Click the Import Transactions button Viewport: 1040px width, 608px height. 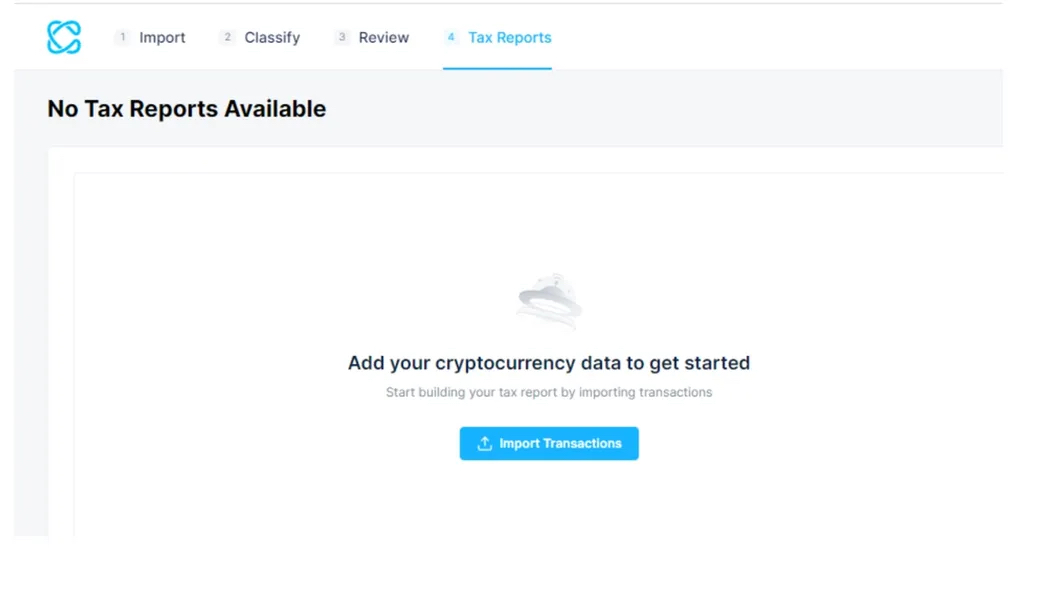[548, 443]
